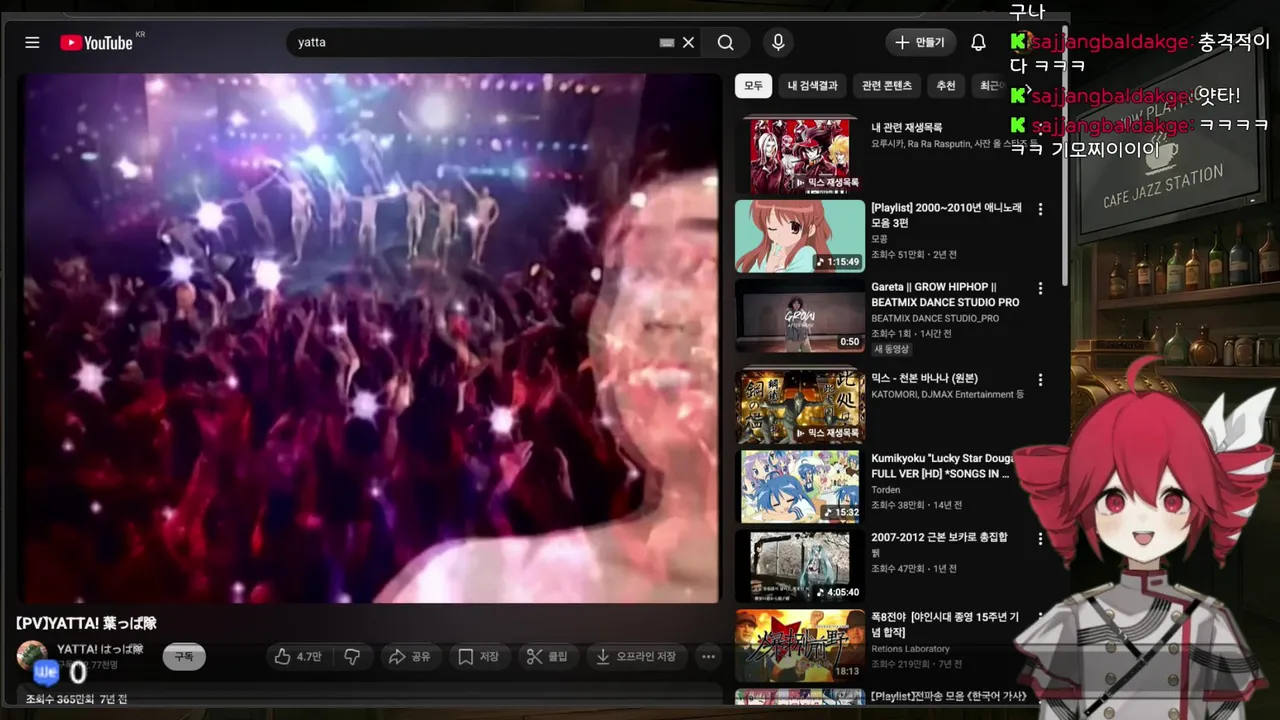1280x720 pixels.
Task: Click the 조회수 365만회 view count text
Action: click(60, 699)
